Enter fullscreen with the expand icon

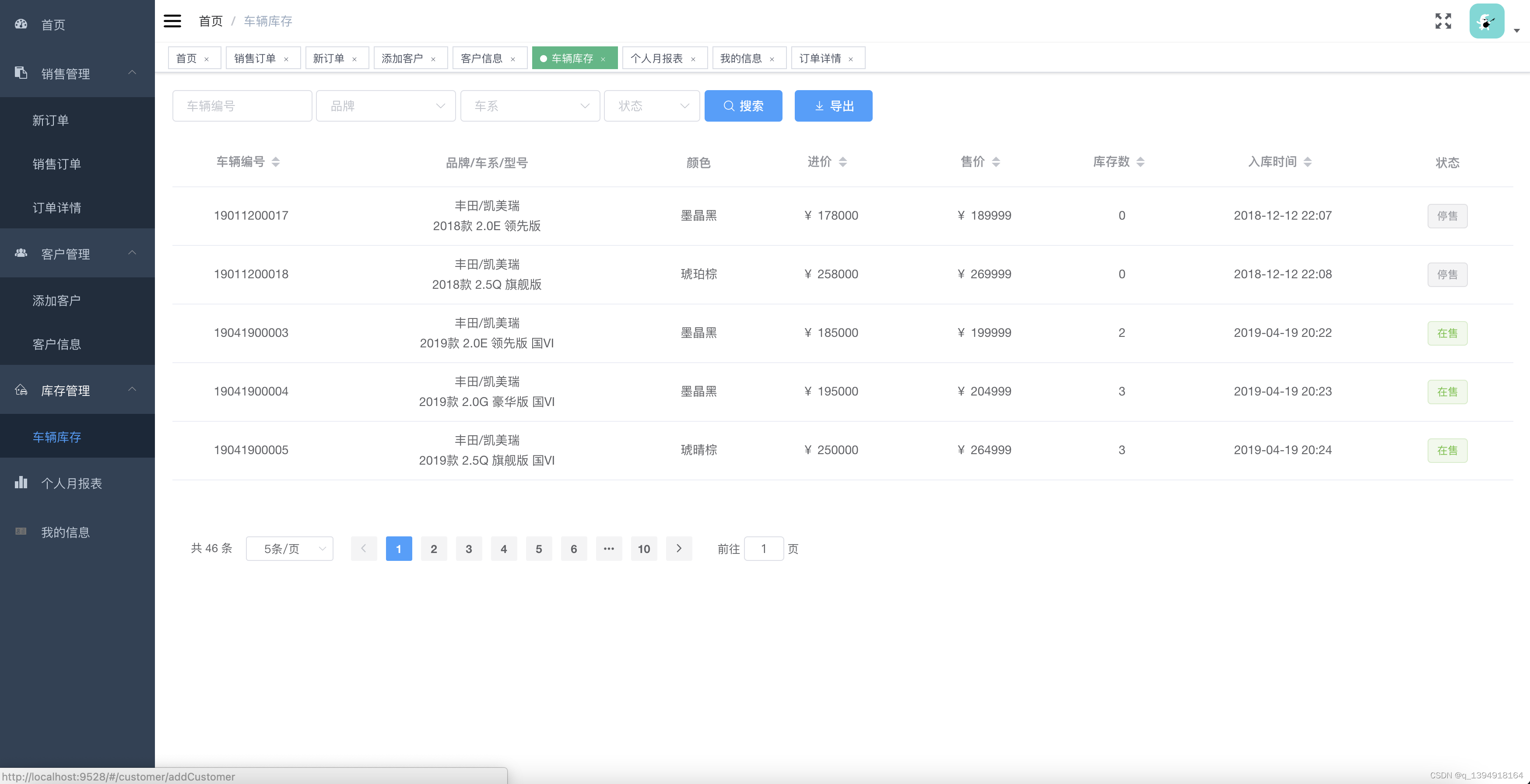pos(1442,21)
